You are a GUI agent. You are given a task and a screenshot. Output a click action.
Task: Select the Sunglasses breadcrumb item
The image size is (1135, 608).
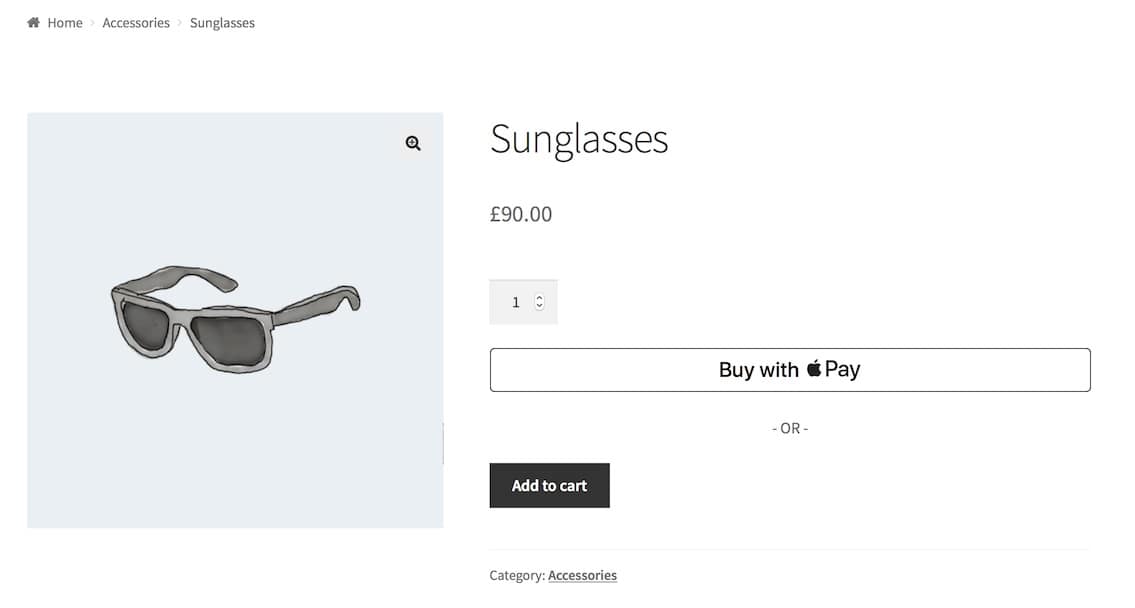222,22
